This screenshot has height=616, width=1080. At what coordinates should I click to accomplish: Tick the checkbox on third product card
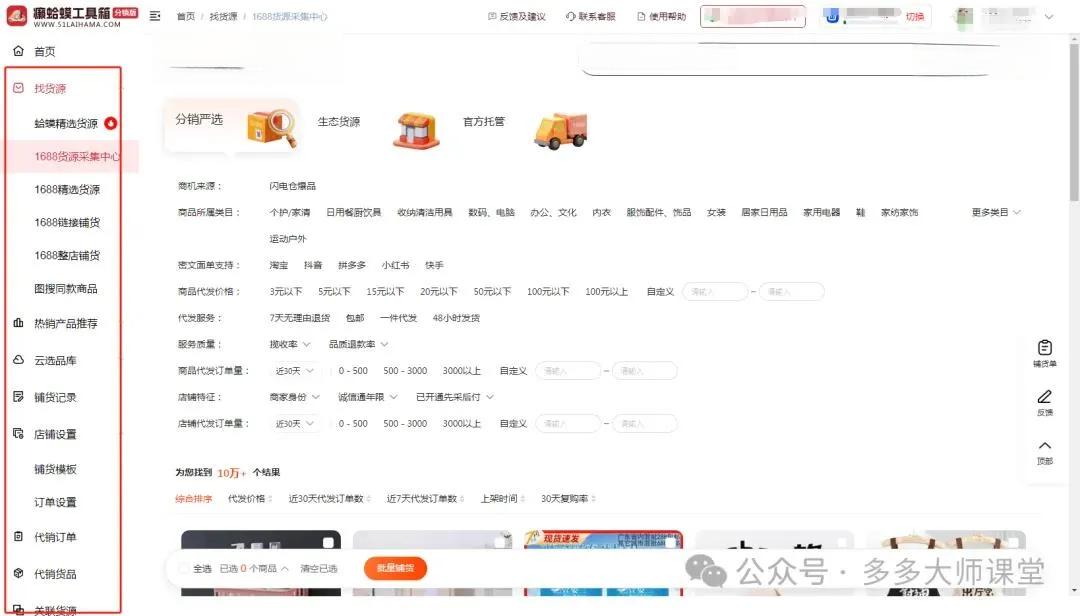(670, 543)
